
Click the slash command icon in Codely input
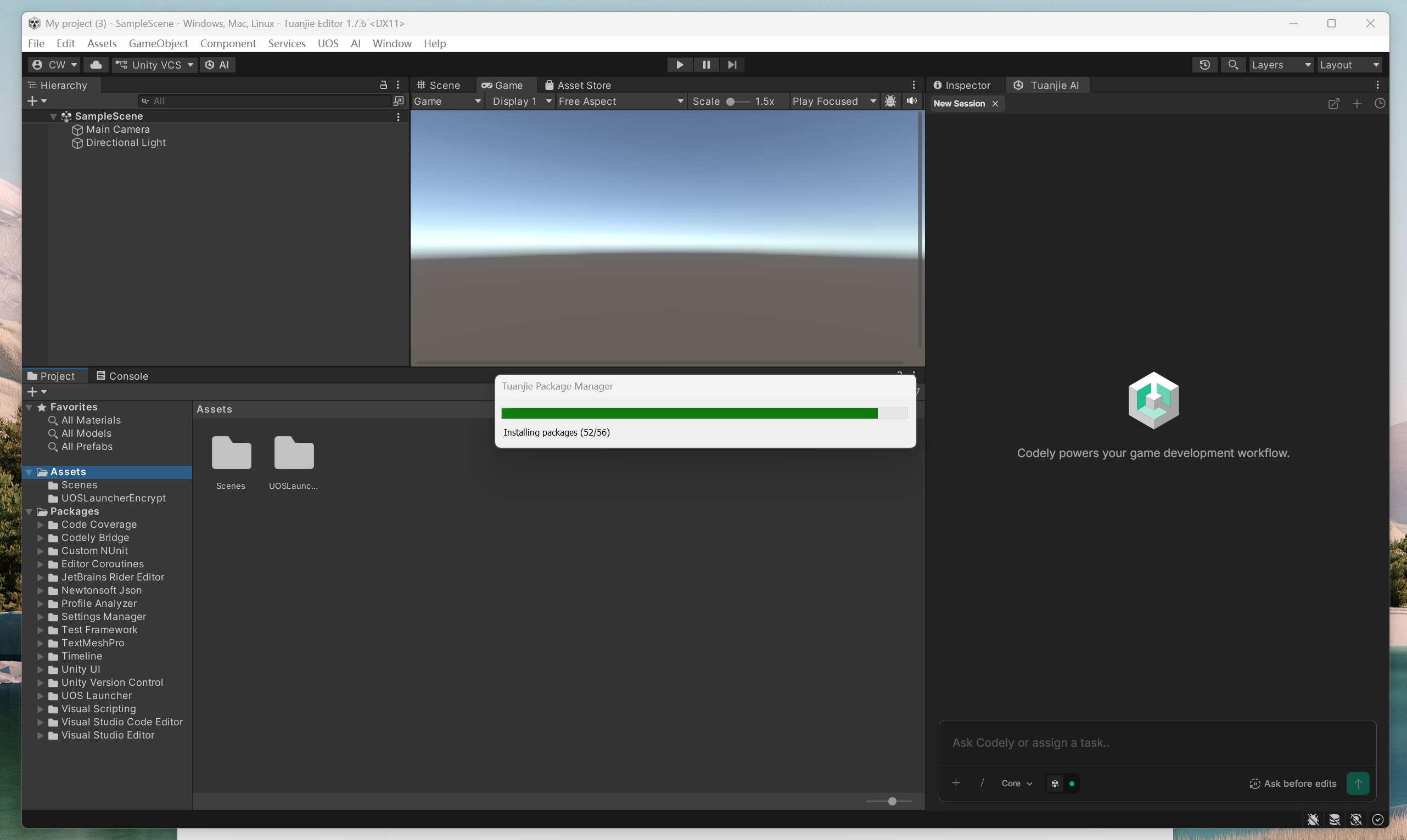click(x=982, y=783)
